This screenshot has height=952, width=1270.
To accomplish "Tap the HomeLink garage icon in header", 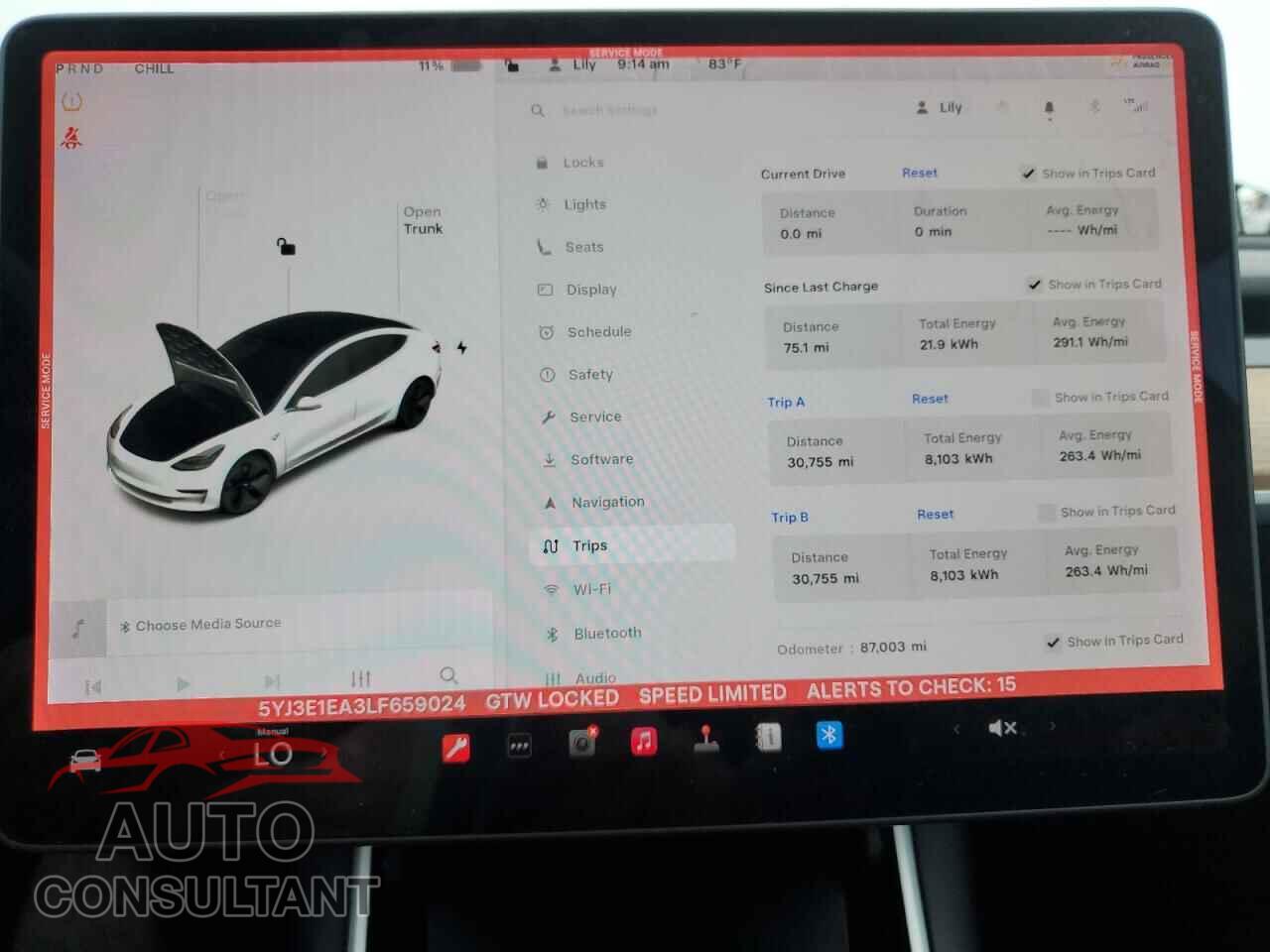I will click(1003, 107).
